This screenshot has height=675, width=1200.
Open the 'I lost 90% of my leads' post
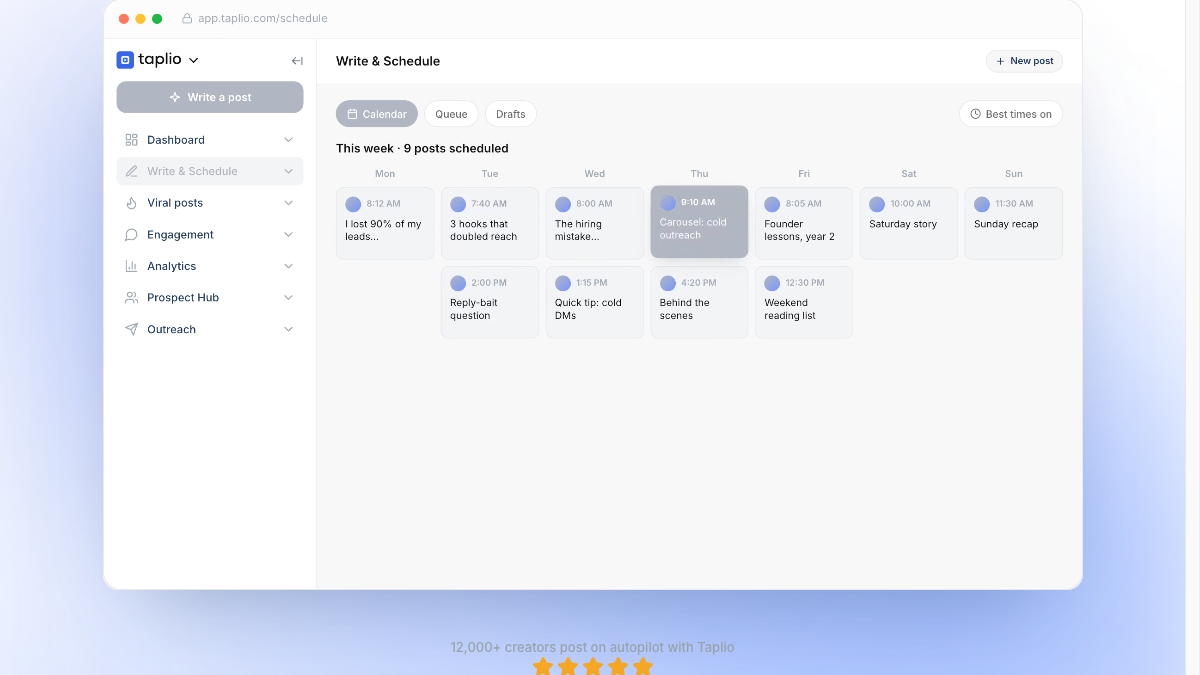(x=385, y=224)
